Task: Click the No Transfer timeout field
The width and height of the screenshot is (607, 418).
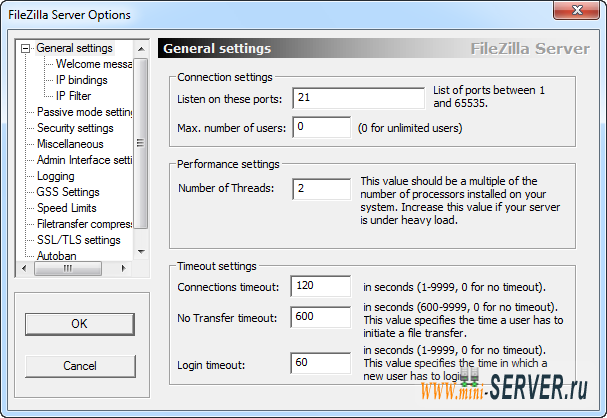Action: coord(321,317)
